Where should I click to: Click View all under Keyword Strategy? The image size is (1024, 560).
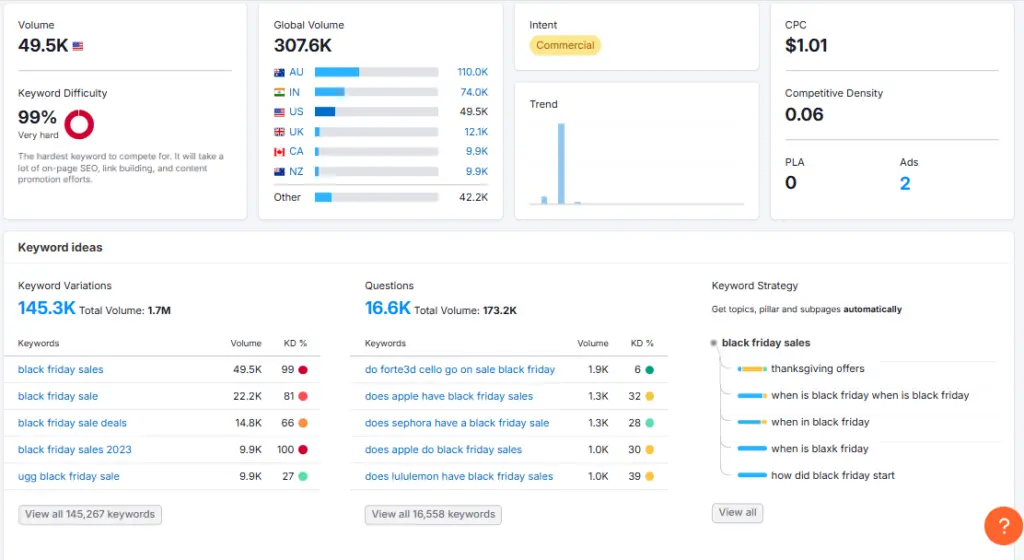(737, 513)
